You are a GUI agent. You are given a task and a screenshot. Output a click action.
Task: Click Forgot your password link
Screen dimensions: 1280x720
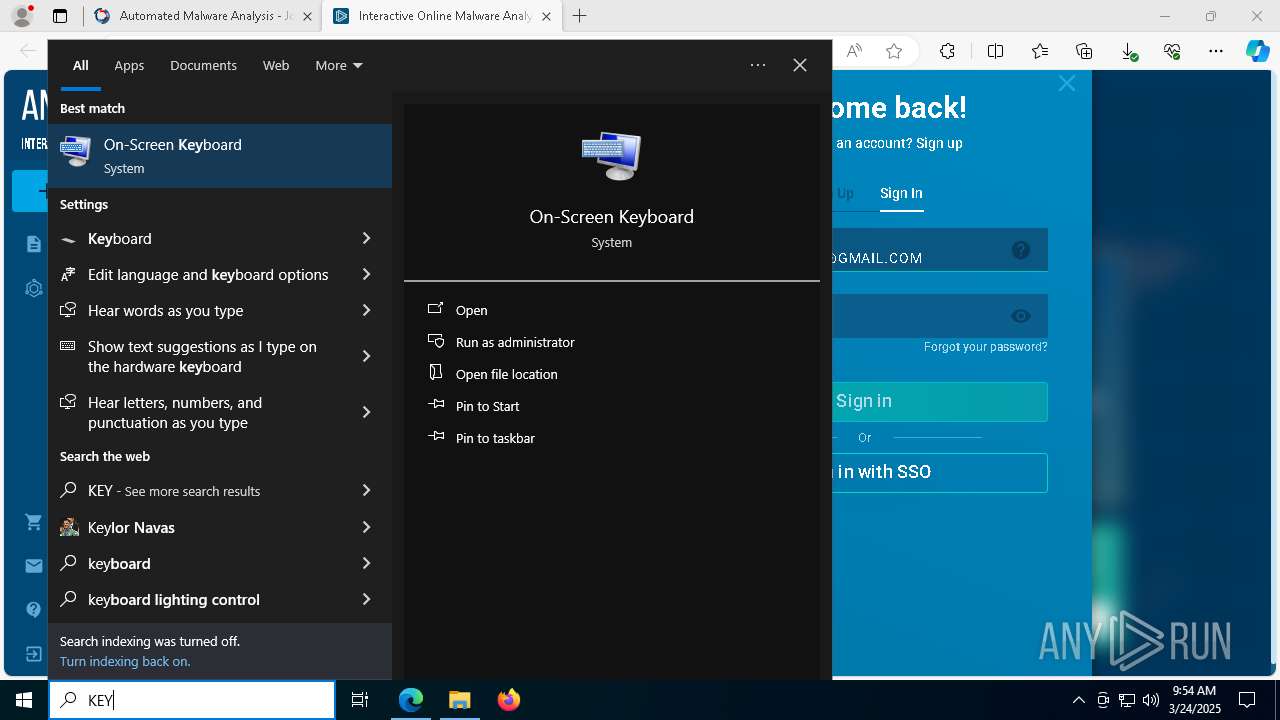(x=985, y=347)
